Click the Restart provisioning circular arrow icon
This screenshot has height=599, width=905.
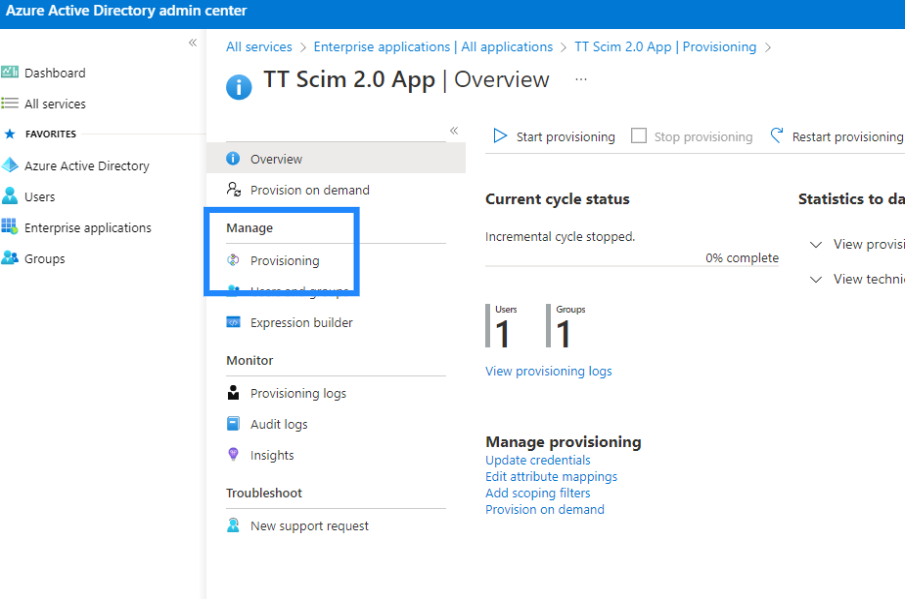tap(776, 136)
